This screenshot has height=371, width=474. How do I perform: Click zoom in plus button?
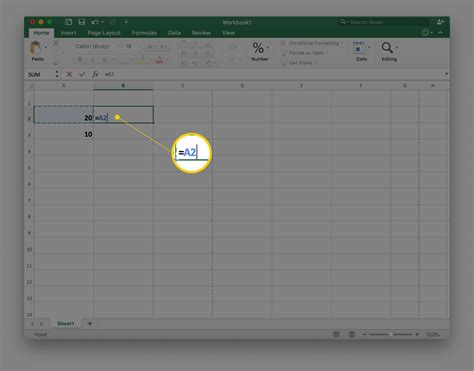pos(417,334)
